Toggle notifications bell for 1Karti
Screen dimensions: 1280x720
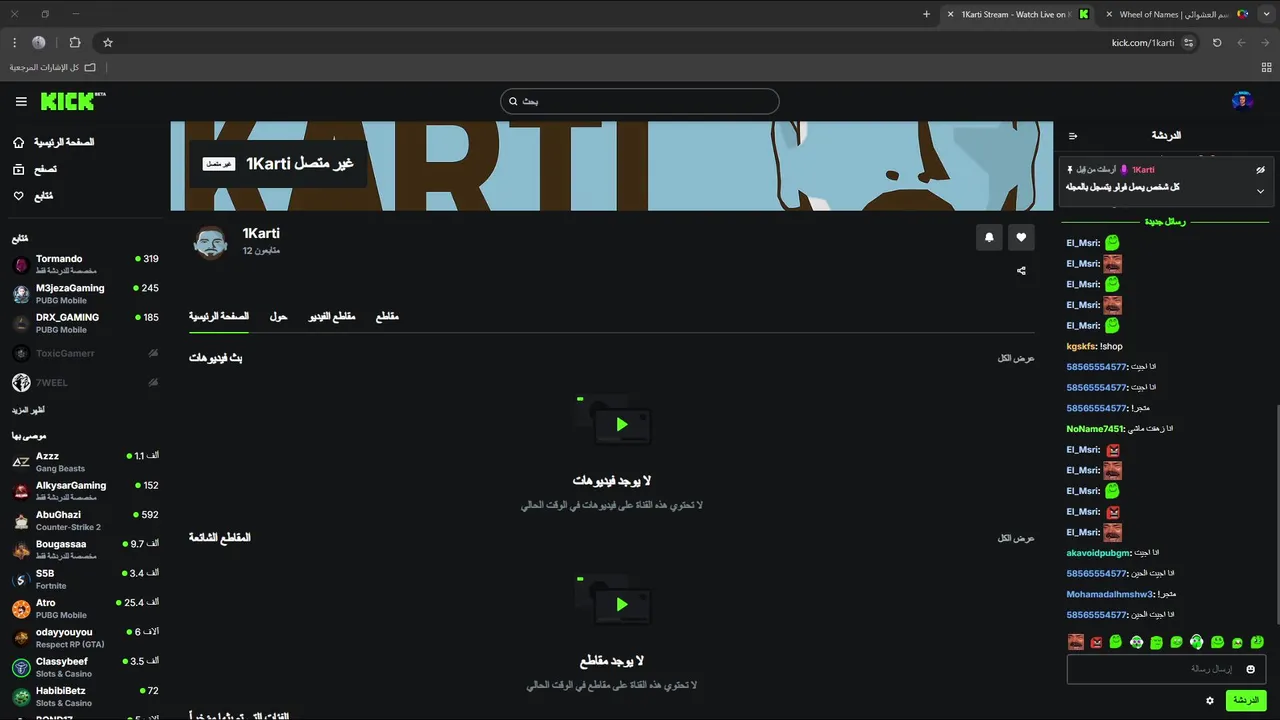click(989, 237)
